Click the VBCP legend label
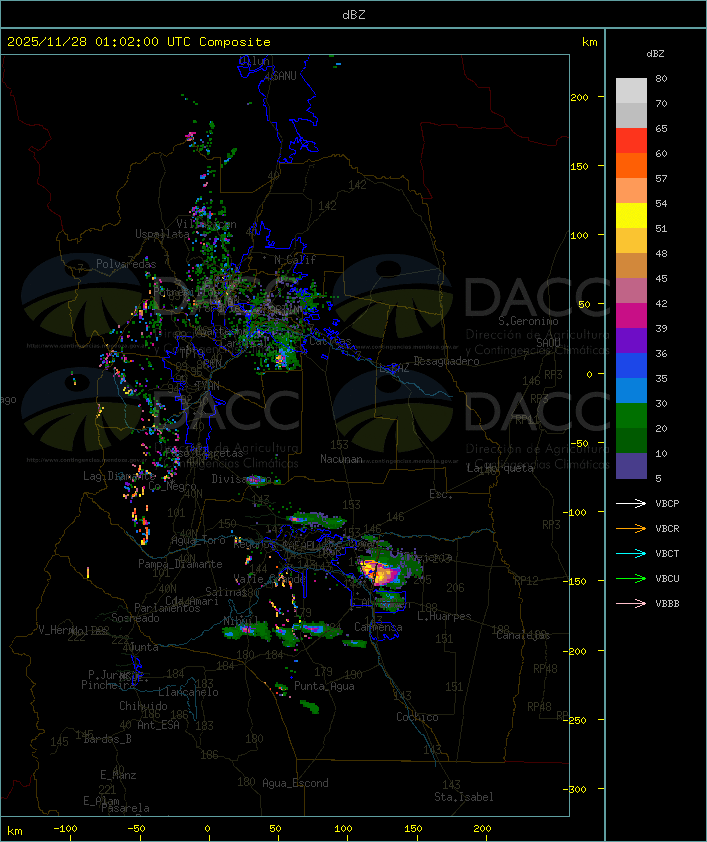The height and width of the screenshot is (842, 707). click(667, 504)
